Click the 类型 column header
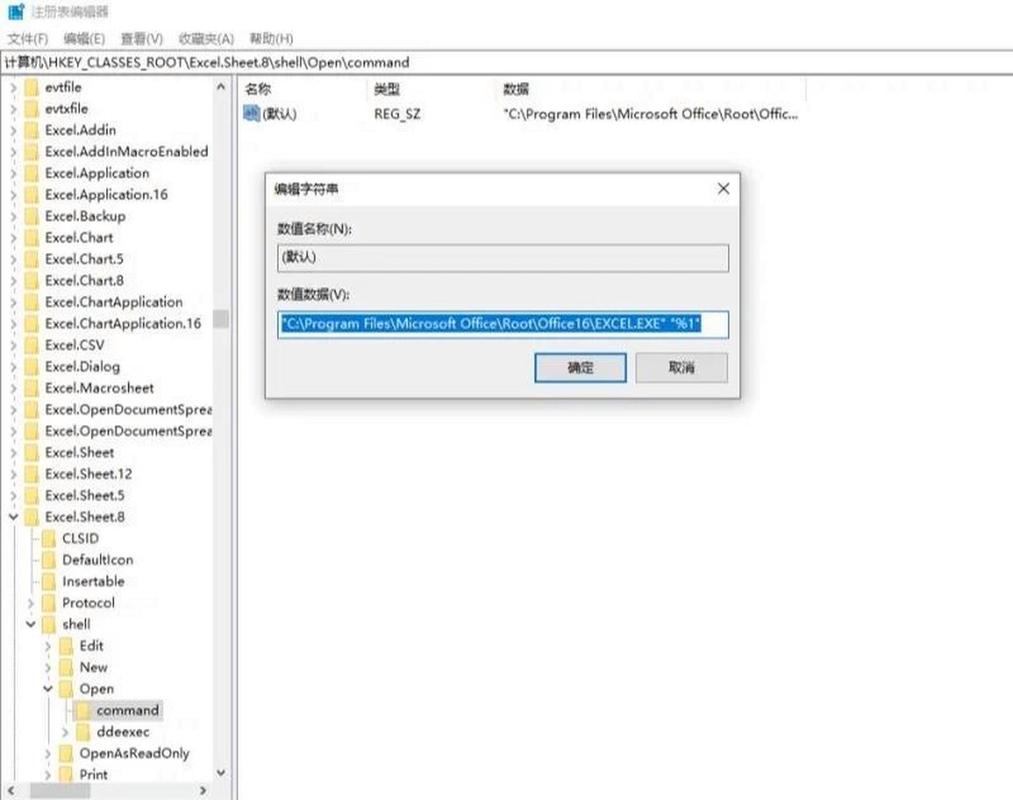1013x800 pixels. 387,89
